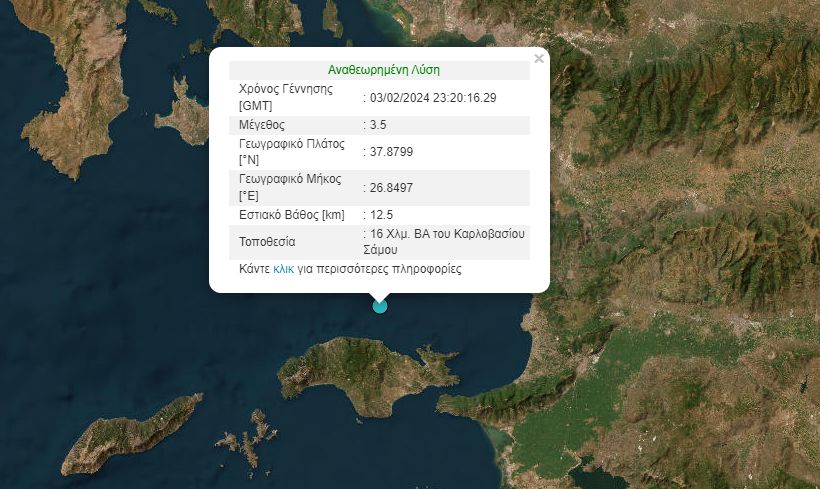Click the magnitude value 3.5

[380, 125]
